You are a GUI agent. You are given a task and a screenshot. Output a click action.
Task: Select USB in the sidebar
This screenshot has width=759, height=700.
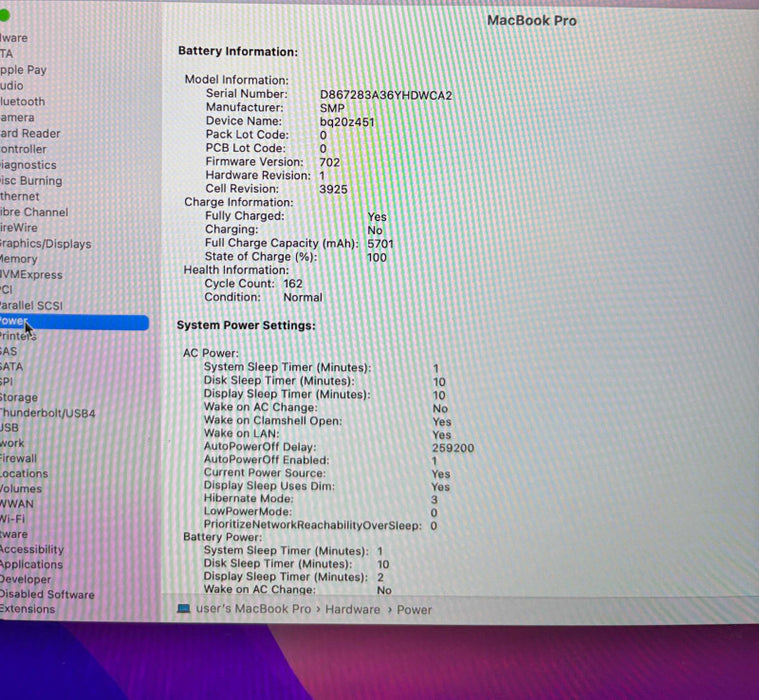[x=9, y=427]
